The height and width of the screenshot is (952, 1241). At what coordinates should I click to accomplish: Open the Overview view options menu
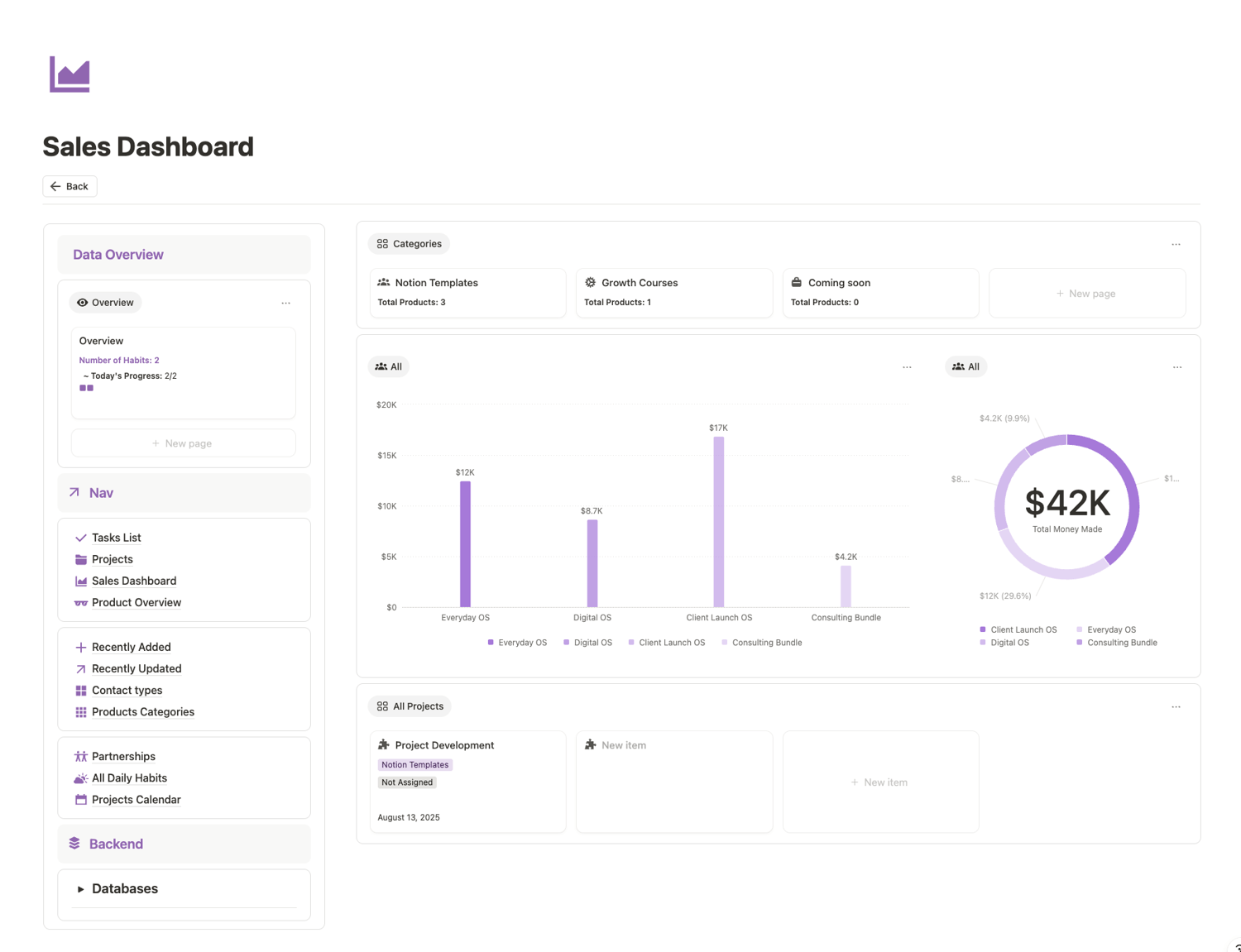pyautogui.click(x=286, y=303)
